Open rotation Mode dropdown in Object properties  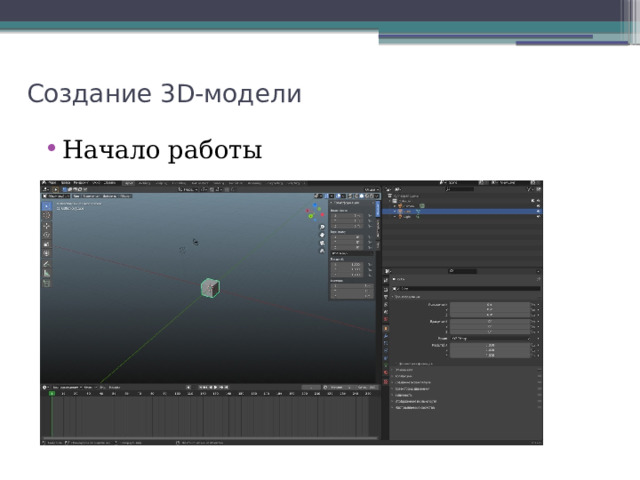pyautogui.click(x=489, y=339)
